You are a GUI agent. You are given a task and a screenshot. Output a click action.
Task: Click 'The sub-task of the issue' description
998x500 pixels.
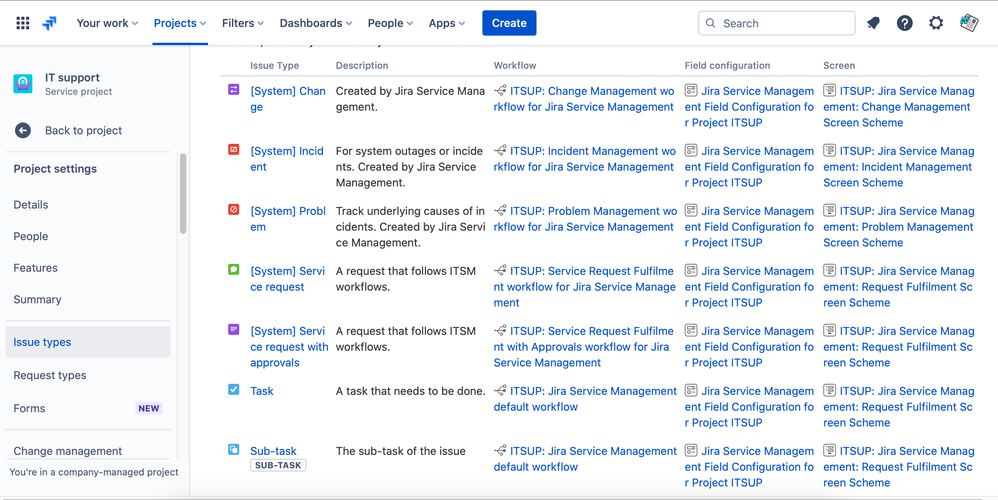pyautogui.click(x=400, y=451)
